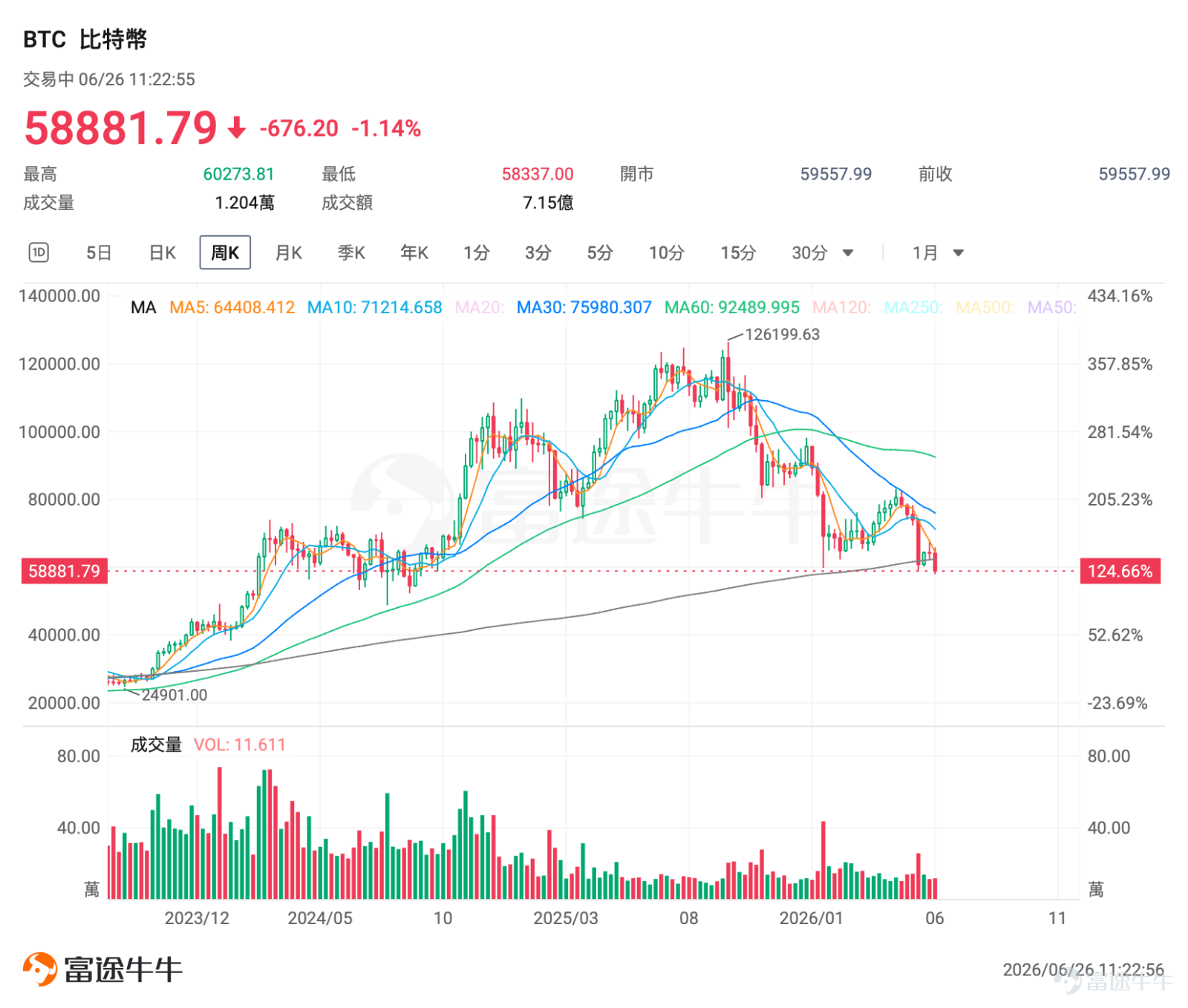Click the red 58881.79 price axis tag

point(65,571)
